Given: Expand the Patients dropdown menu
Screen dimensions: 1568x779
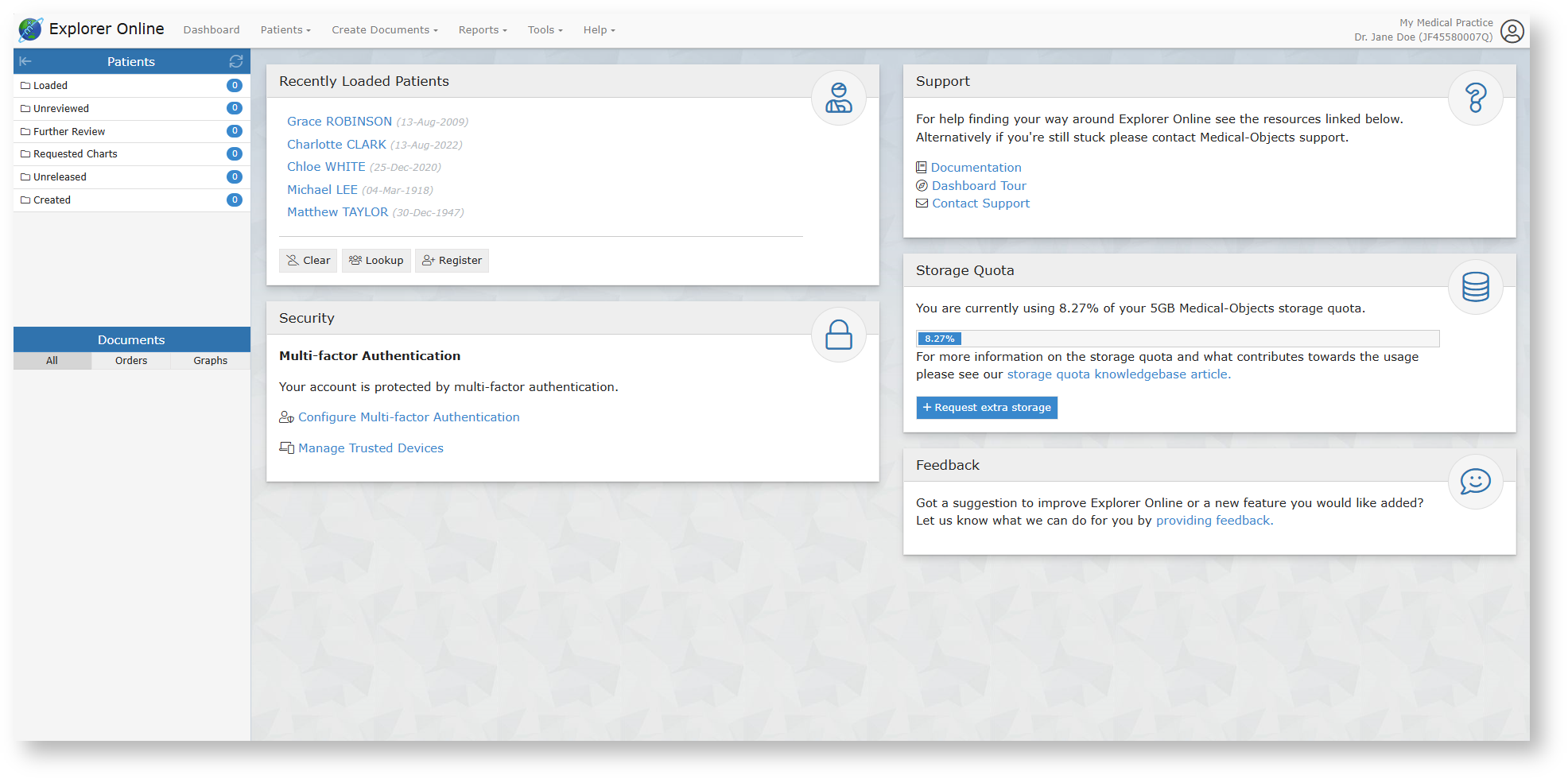Looking at the screenshot, I should point(285,30).
